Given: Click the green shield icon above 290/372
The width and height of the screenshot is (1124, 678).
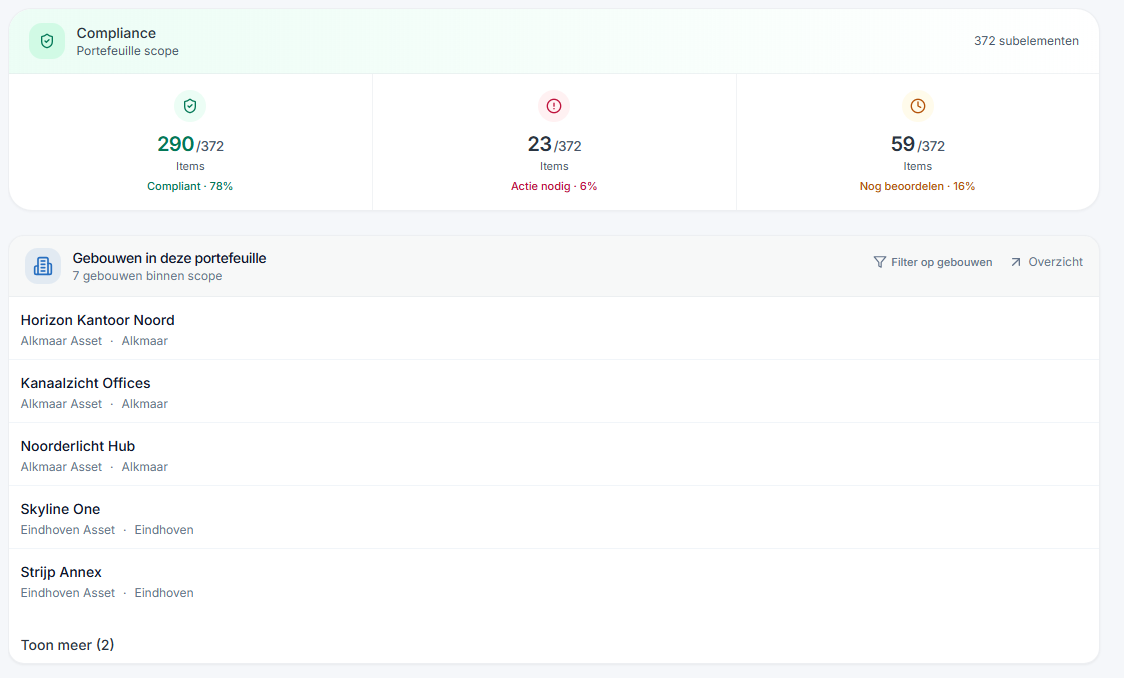Looking at the screenshot, I should pyautogui.click(x=190, y=106).
